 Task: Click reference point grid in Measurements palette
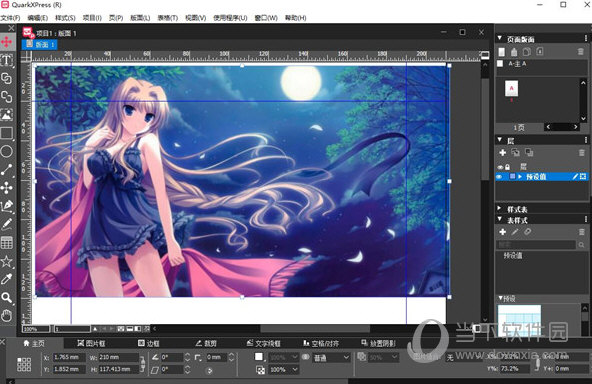[24, 364]
